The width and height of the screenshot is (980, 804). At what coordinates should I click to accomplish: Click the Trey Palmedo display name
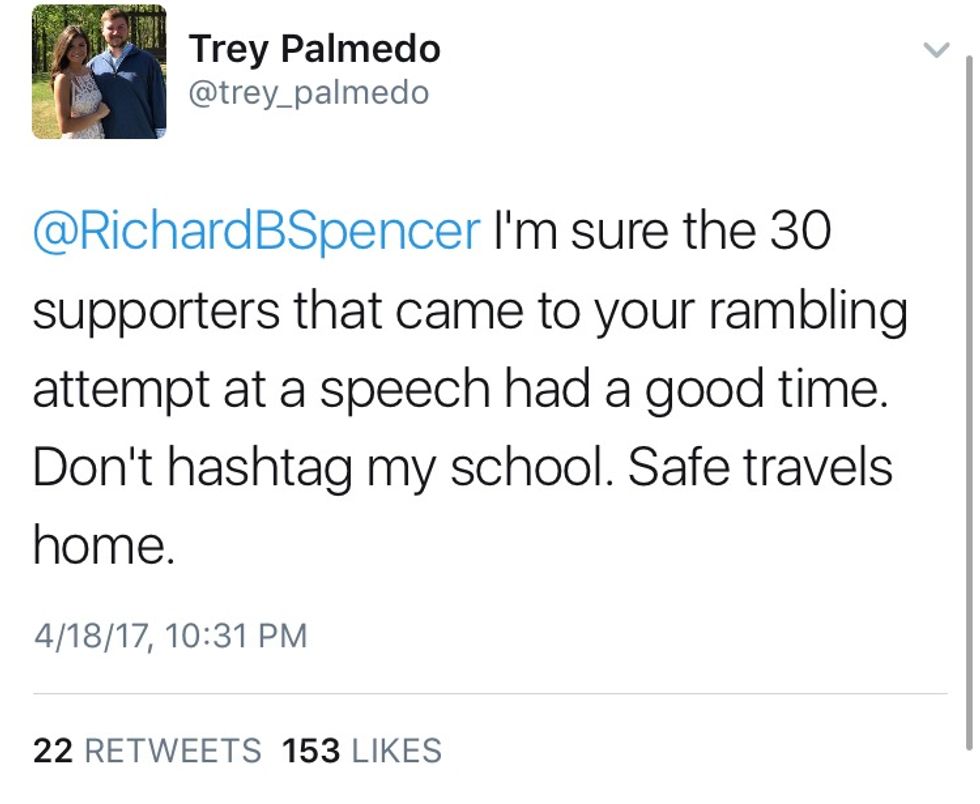coord(314,47)
